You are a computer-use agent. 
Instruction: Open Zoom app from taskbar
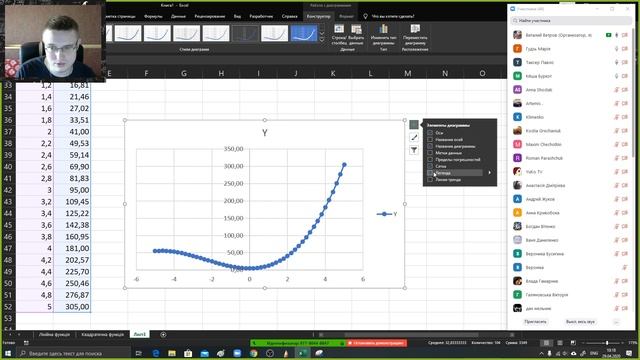(x=237, y=353)
